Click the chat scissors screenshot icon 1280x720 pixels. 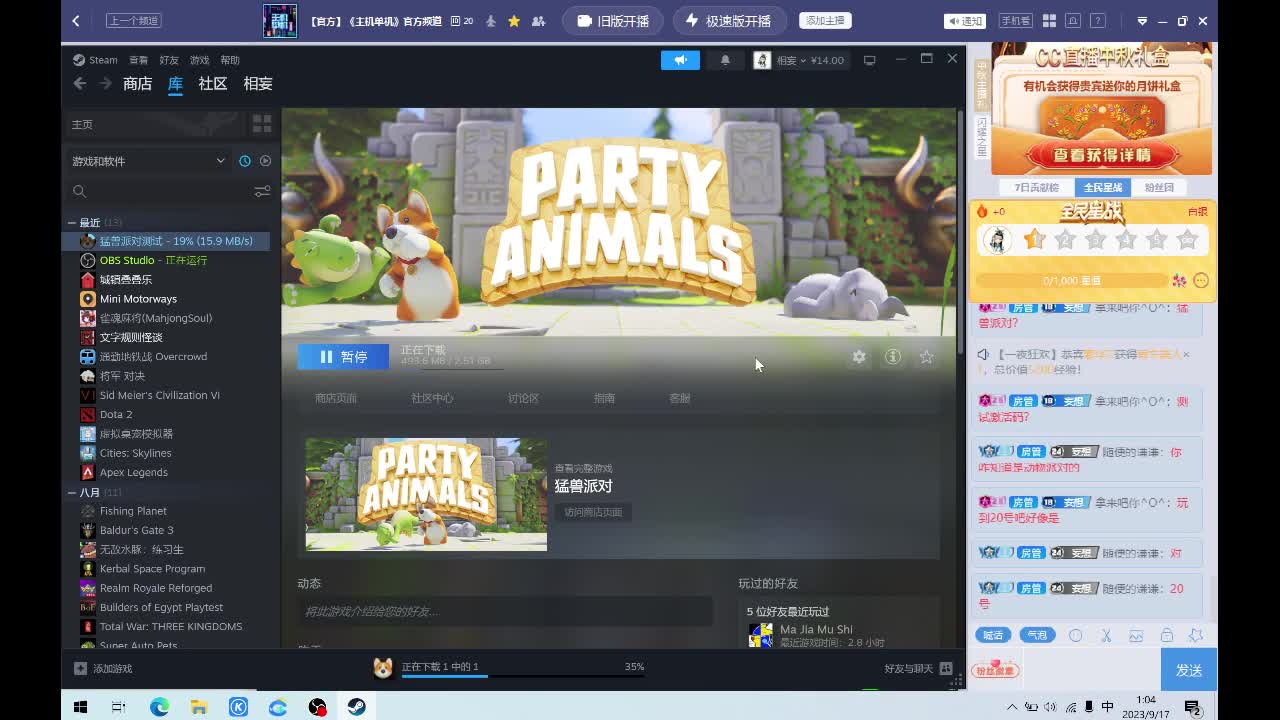(x=1106, y=635)
